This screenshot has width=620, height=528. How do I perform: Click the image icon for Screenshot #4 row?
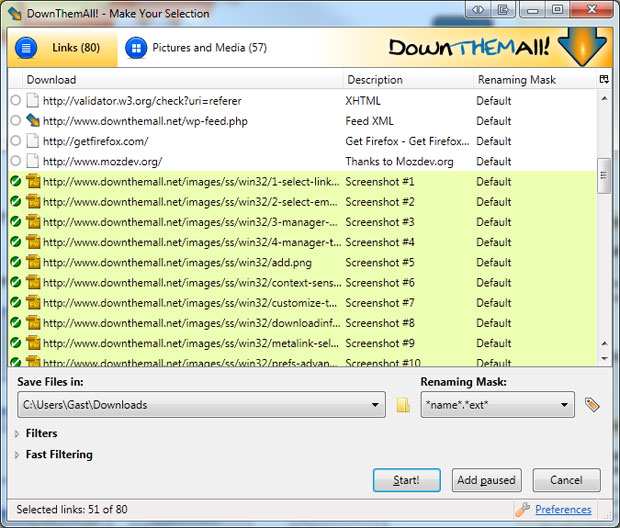point(33,242)
